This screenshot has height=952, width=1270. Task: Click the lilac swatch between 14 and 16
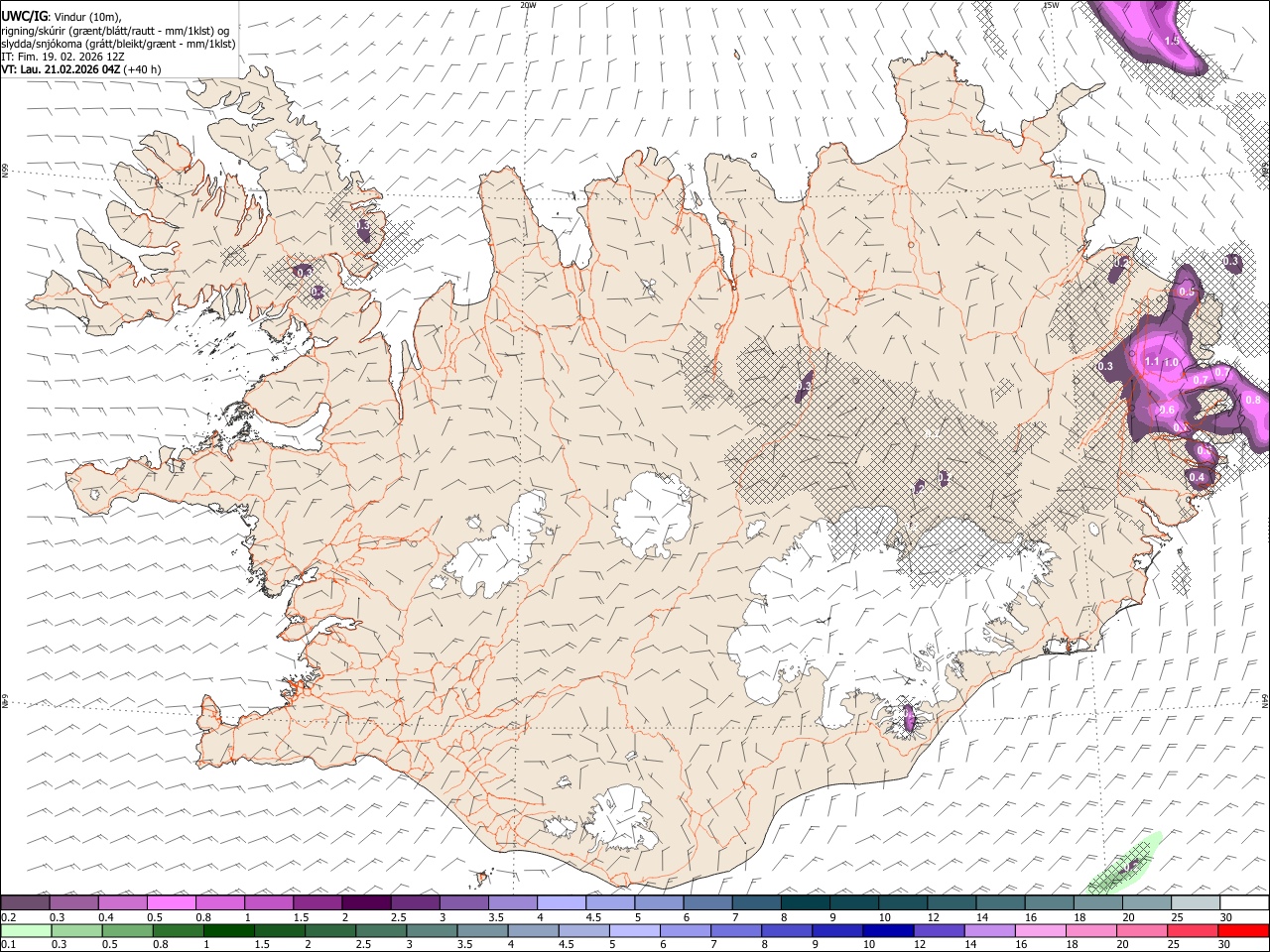990,930
